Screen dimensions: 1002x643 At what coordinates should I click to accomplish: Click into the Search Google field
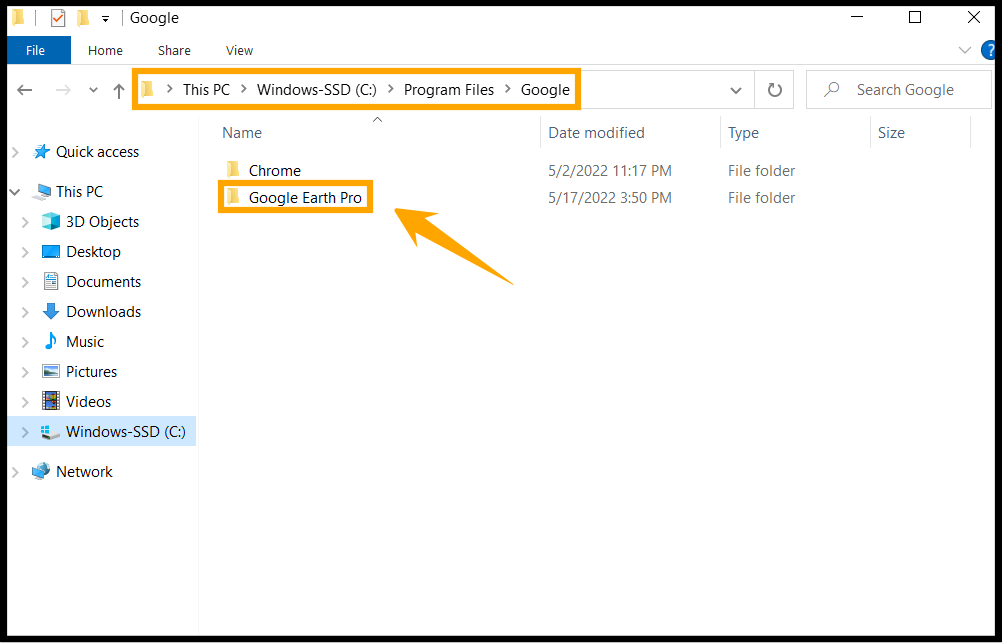[898, 90]
